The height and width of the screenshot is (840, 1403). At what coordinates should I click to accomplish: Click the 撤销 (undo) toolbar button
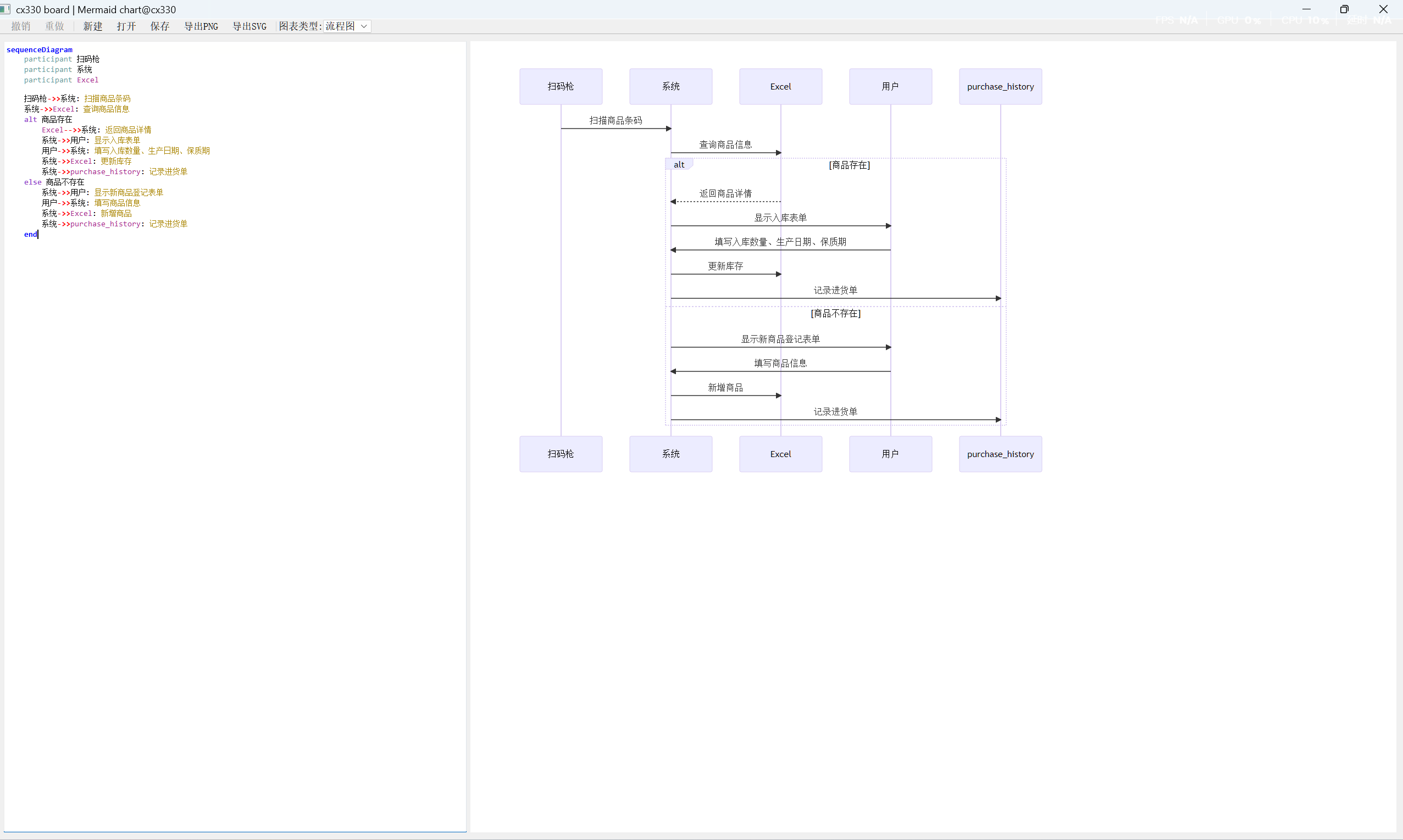pos(21,26)
